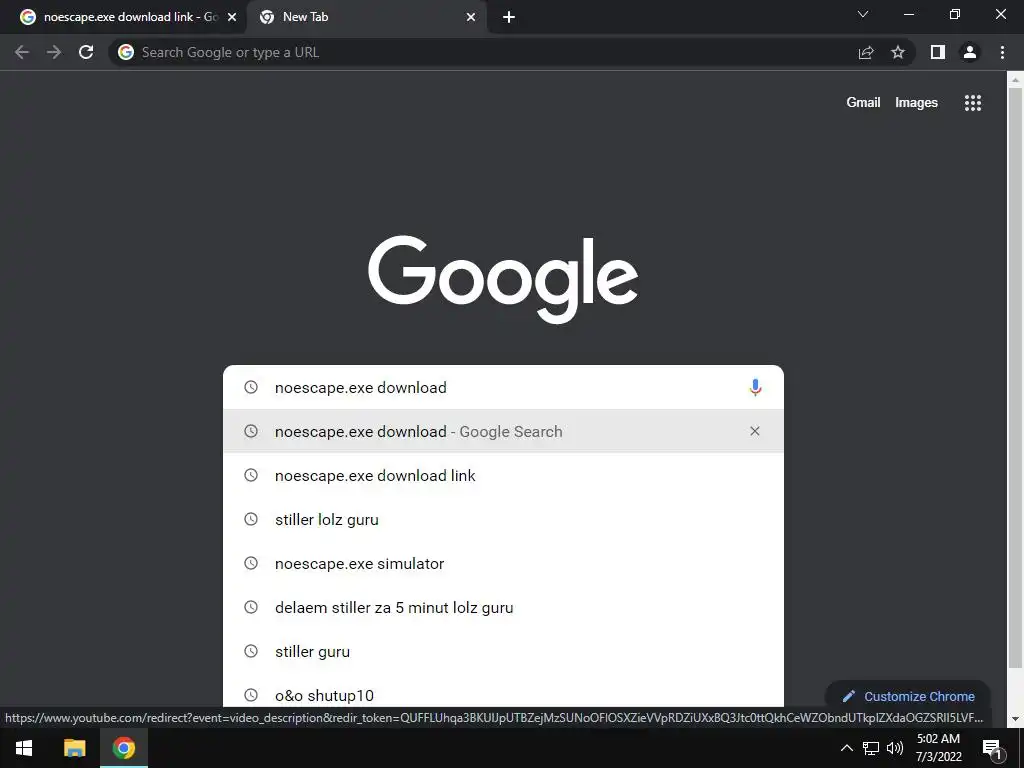Open the Chrome profile avatar
This screenshot has height=768, width=1024.
(970, 52)
